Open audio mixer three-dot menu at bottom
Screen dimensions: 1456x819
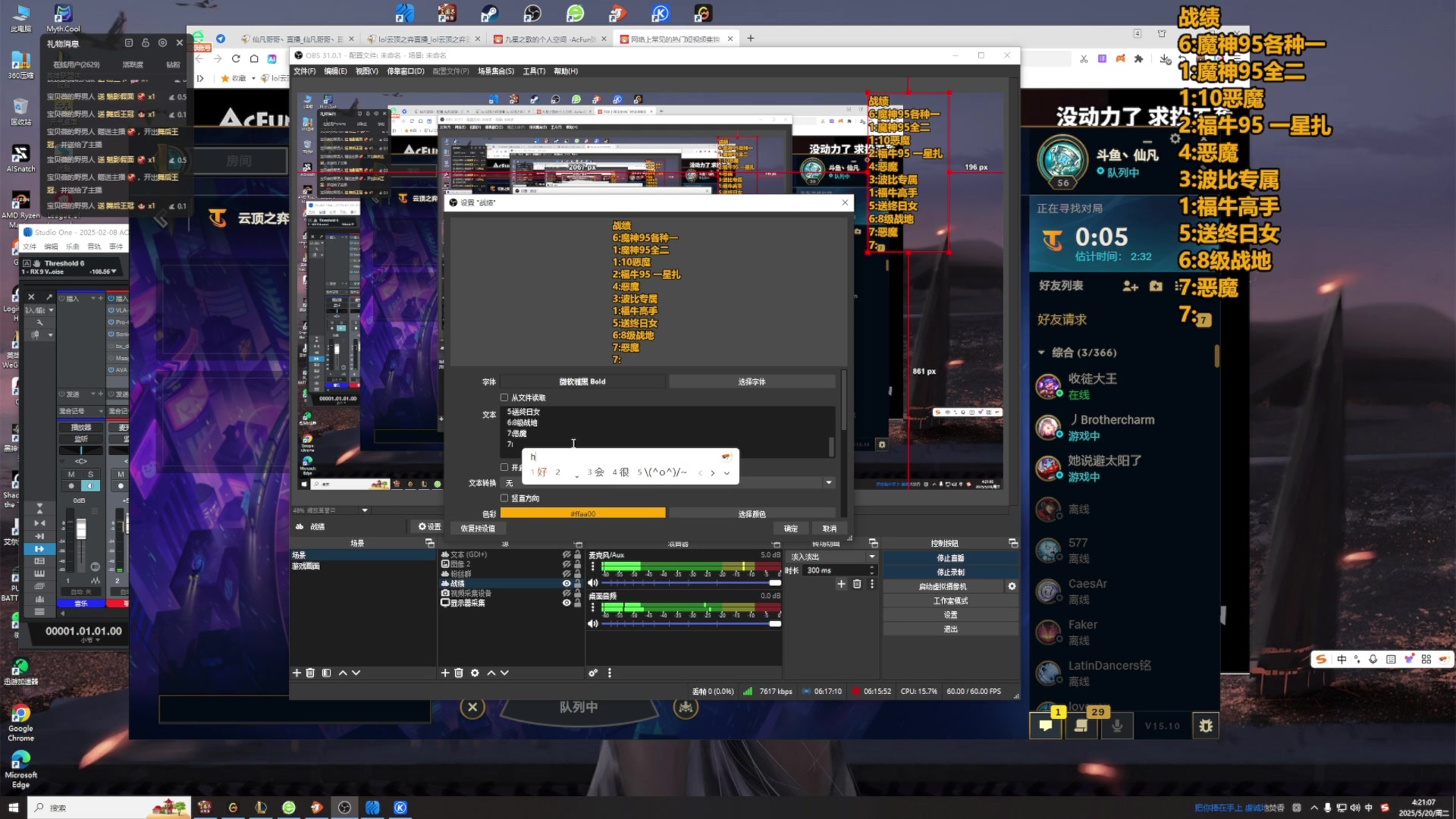click(609, 673)
